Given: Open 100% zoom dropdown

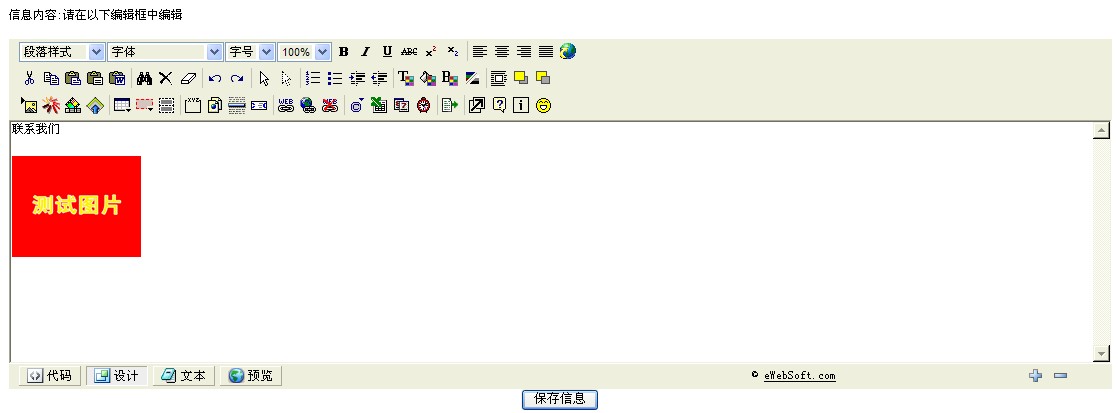Looking at the screenshot, I should coord(304,51).
